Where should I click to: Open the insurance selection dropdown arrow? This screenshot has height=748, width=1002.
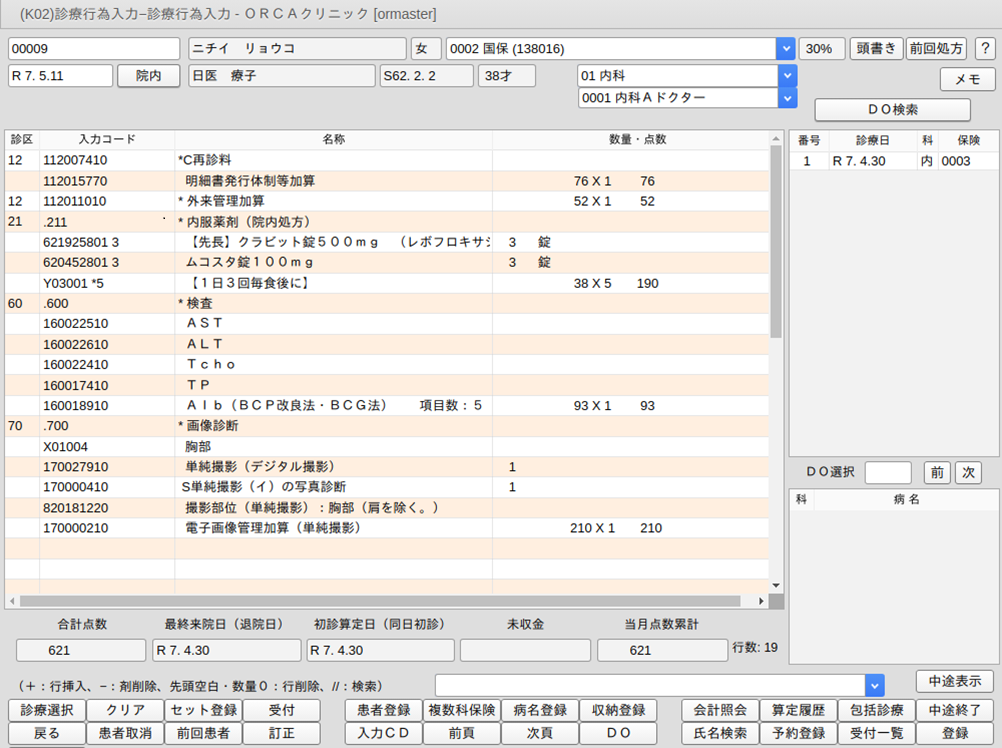click(786, 49)
